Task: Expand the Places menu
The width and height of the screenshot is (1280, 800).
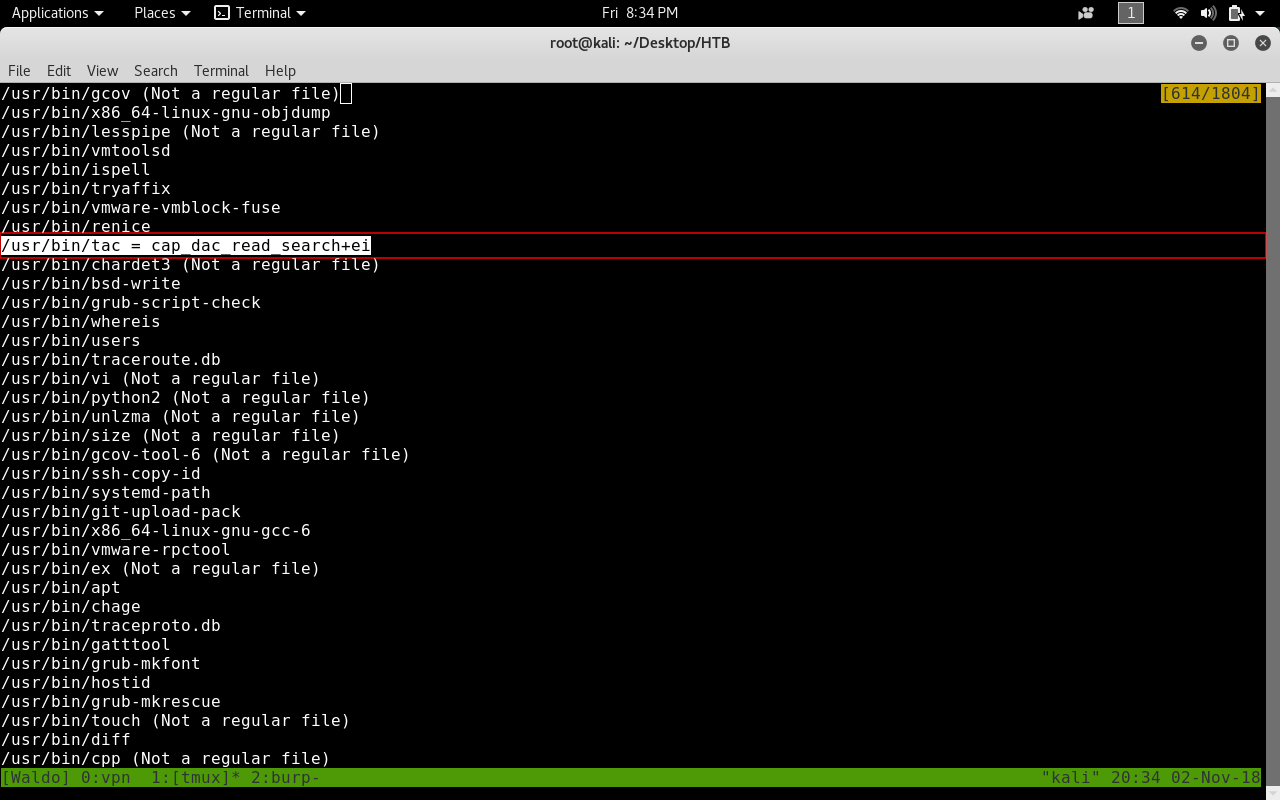Action: point(162,13)
